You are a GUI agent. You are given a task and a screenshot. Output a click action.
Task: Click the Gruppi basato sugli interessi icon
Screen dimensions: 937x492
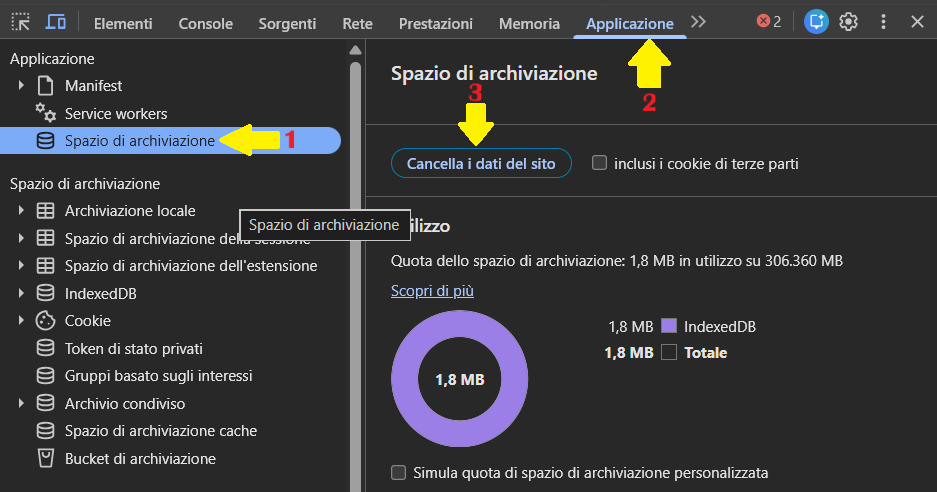[45, 375]
